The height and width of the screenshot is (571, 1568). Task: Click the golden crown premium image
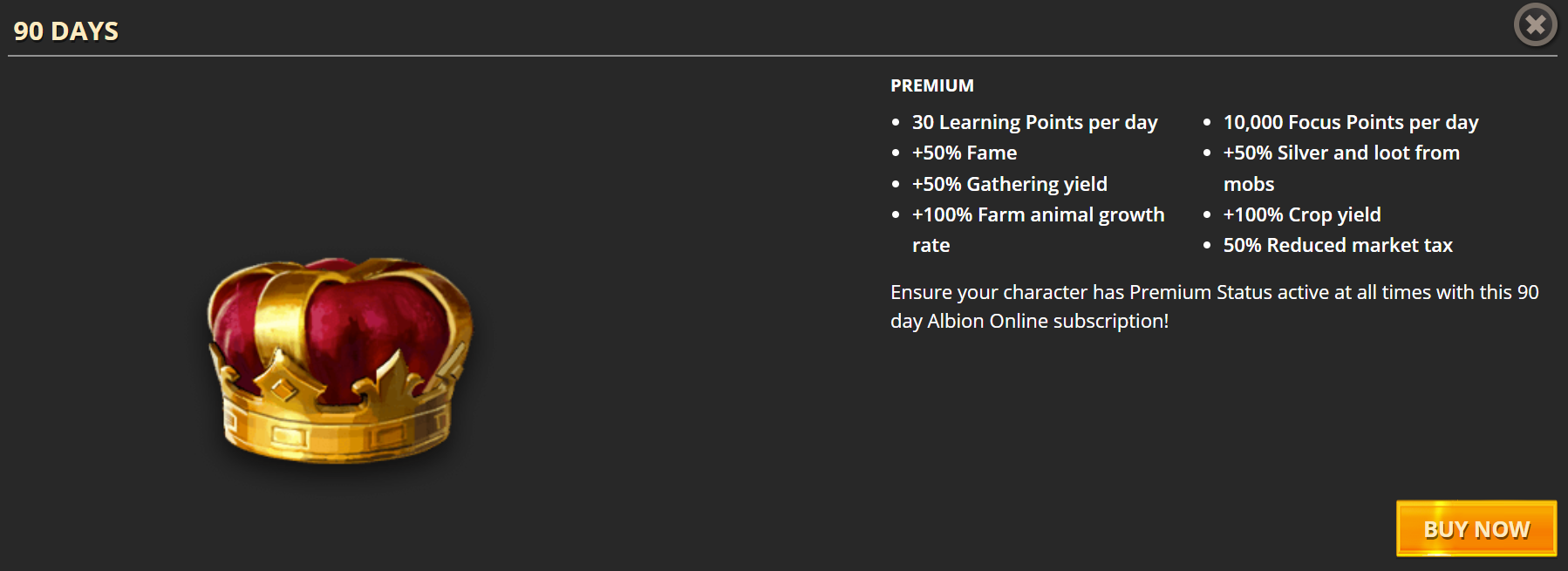[x=340, y=360]
